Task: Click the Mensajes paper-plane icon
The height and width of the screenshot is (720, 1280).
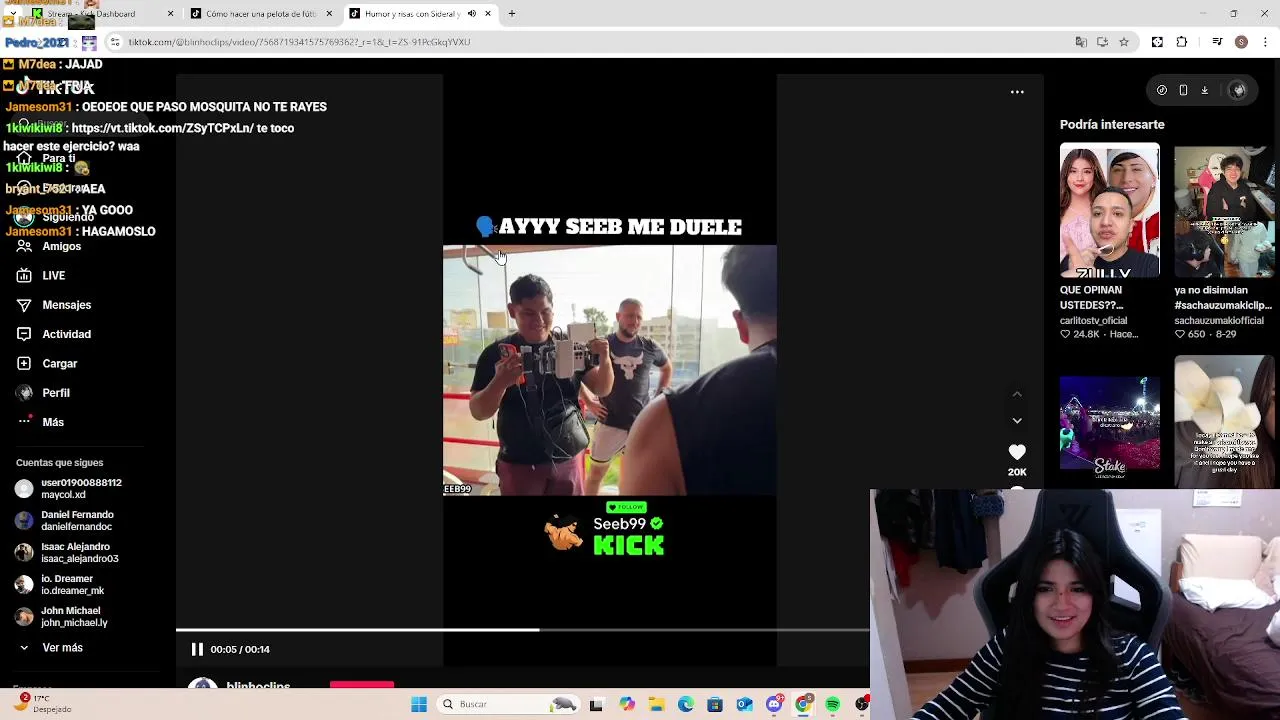Action: [24, 305]
